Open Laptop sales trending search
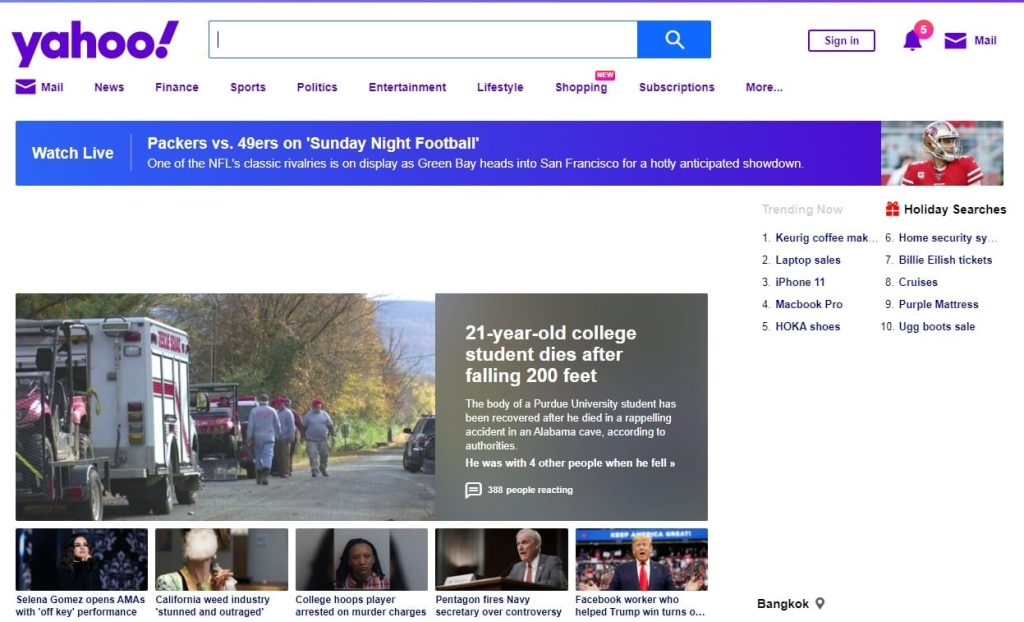1024x622 pixels. [x=808, y=260]
